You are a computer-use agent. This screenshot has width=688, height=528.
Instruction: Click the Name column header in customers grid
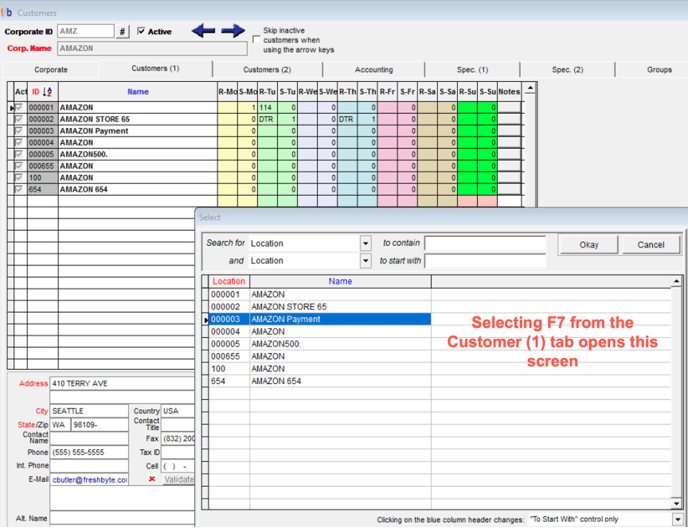138,92
